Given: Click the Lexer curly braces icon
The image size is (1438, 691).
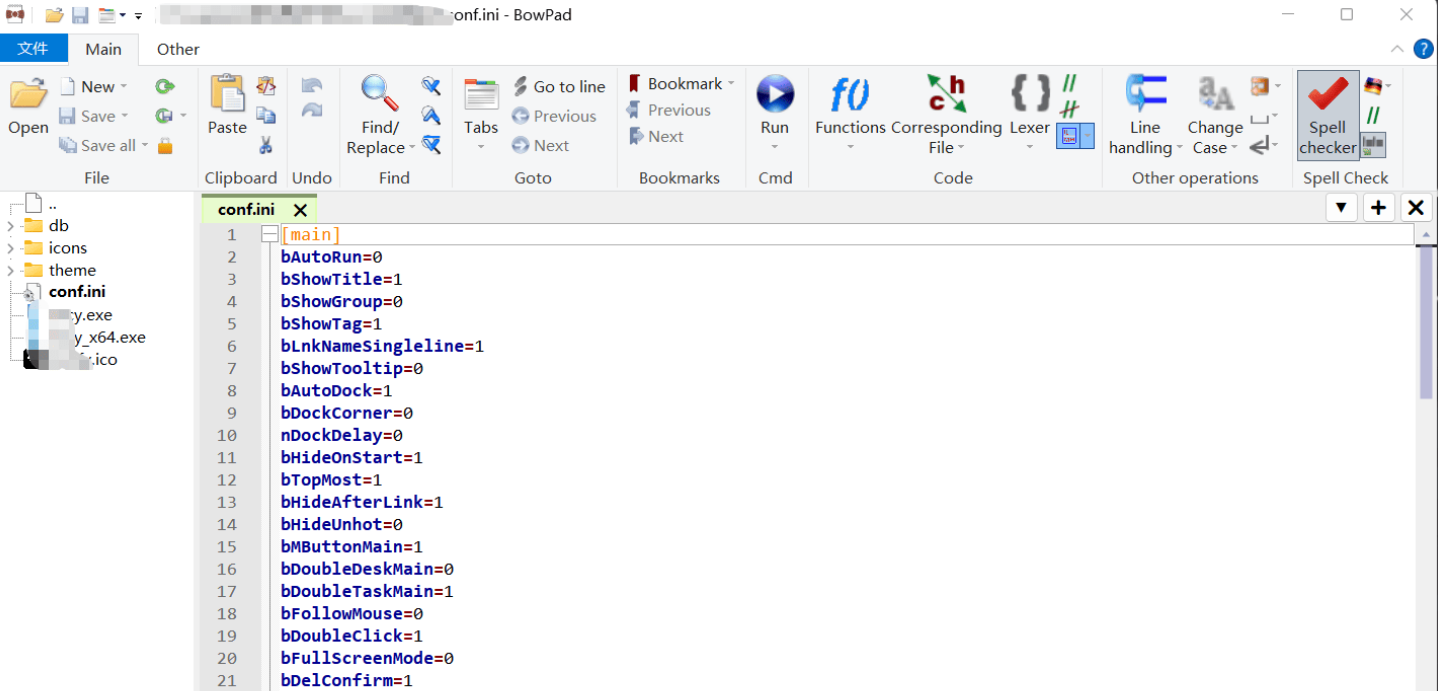Looking at the screenshot, I should tap(1030, 94).
